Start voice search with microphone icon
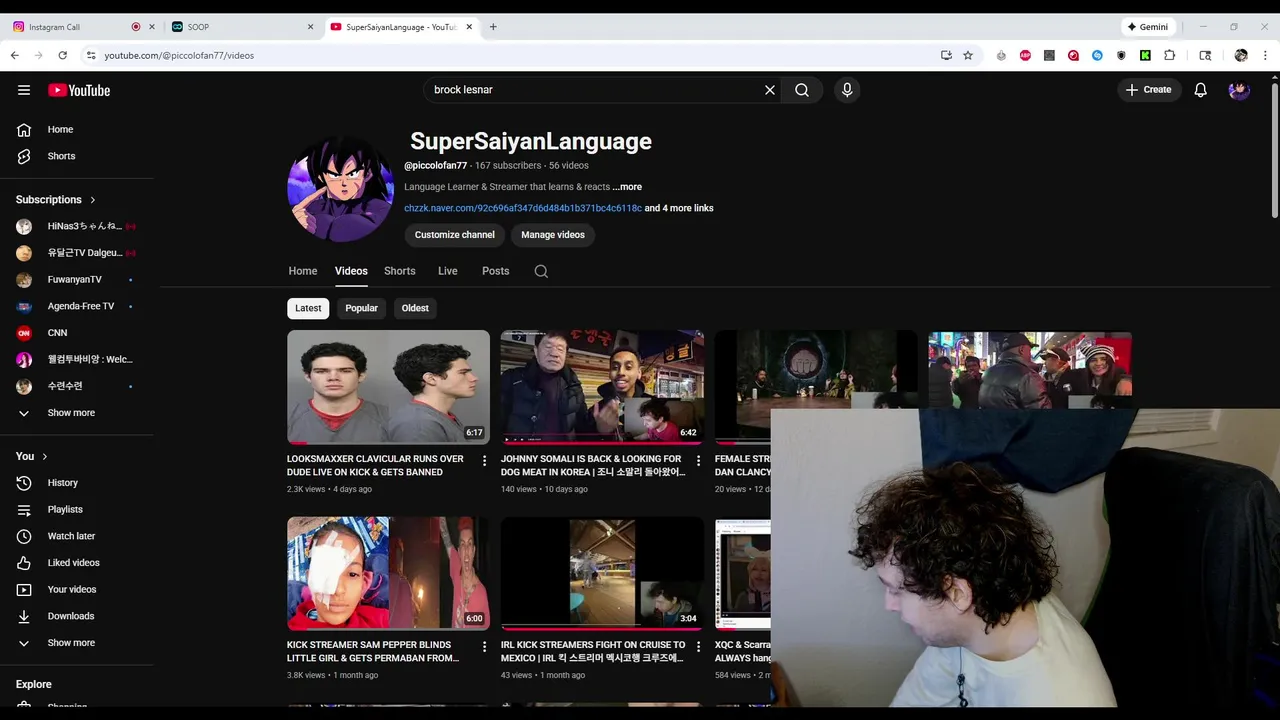The width and height of the screenshot is (1280, 720). tap(847, 90)
